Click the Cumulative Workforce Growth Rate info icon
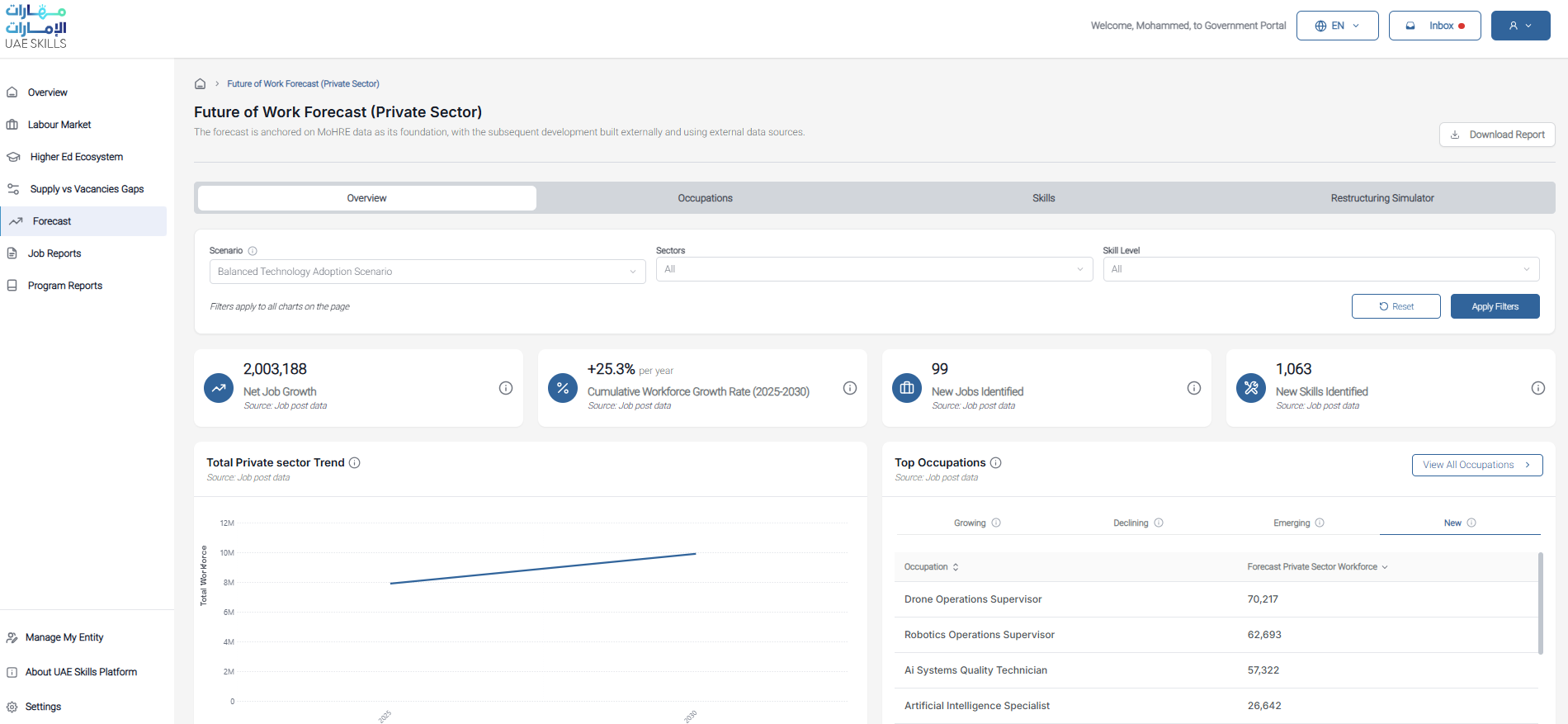The height and width of the screenshot is (724, 1568). (850, 388)
